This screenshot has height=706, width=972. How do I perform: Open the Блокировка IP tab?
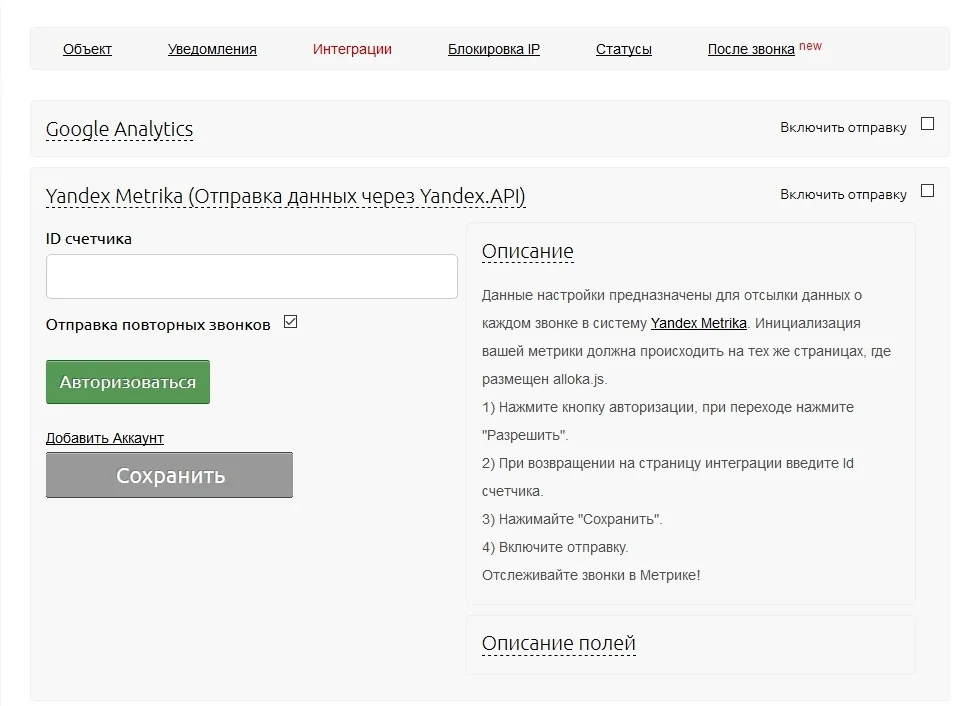coord(493,49)
